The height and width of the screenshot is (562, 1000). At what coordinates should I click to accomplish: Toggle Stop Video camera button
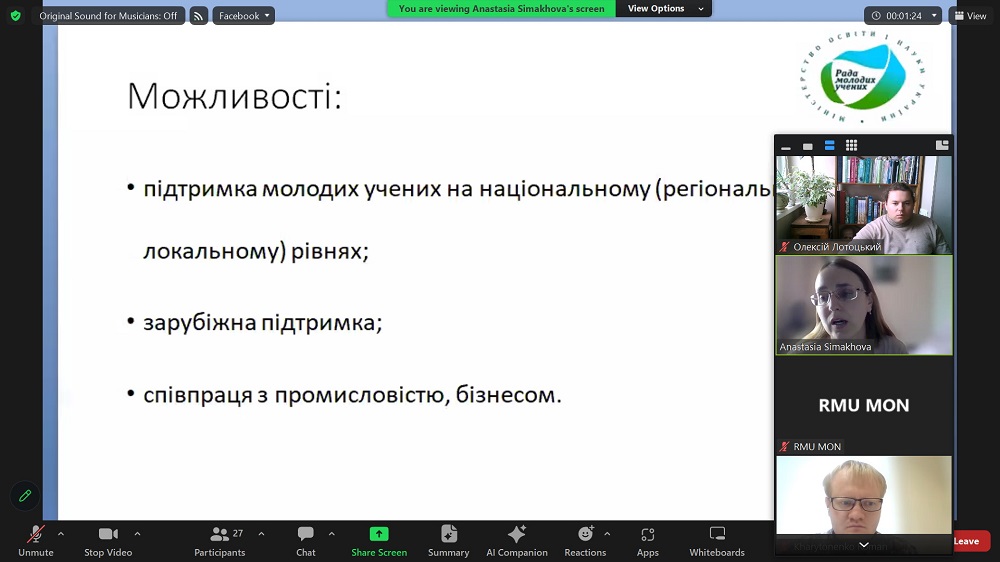point(108,540)
